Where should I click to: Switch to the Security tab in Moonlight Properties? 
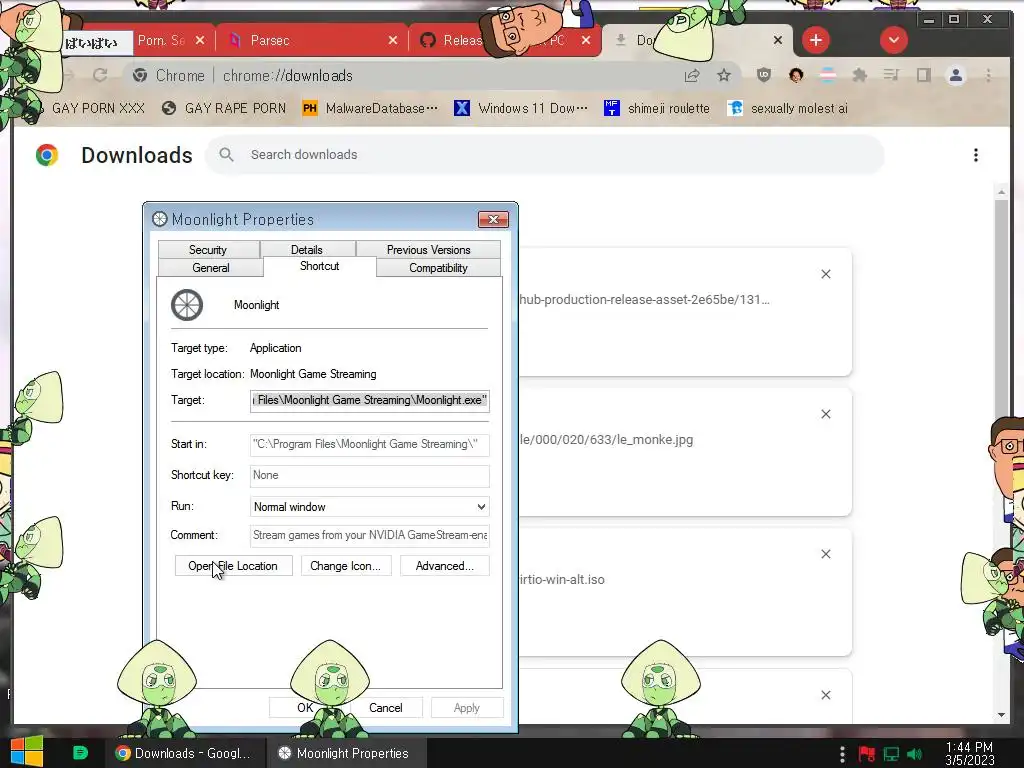[x=208, y=249]
